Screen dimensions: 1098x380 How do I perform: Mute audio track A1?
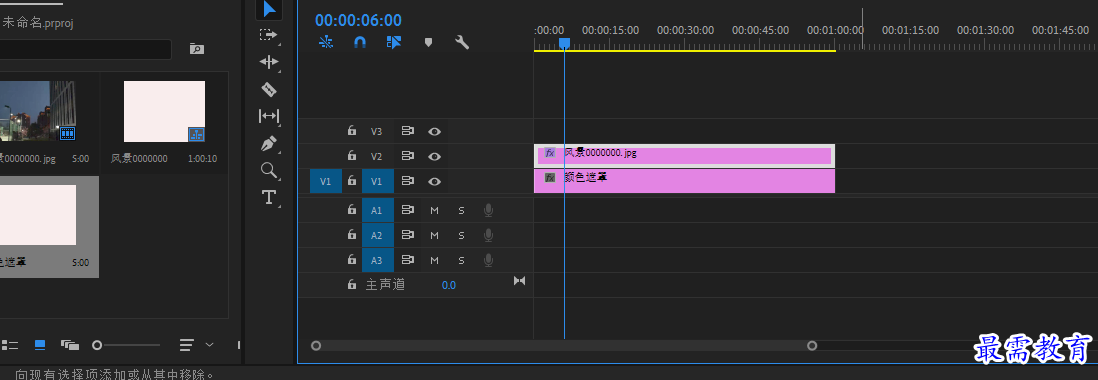[x=434, y=210]
